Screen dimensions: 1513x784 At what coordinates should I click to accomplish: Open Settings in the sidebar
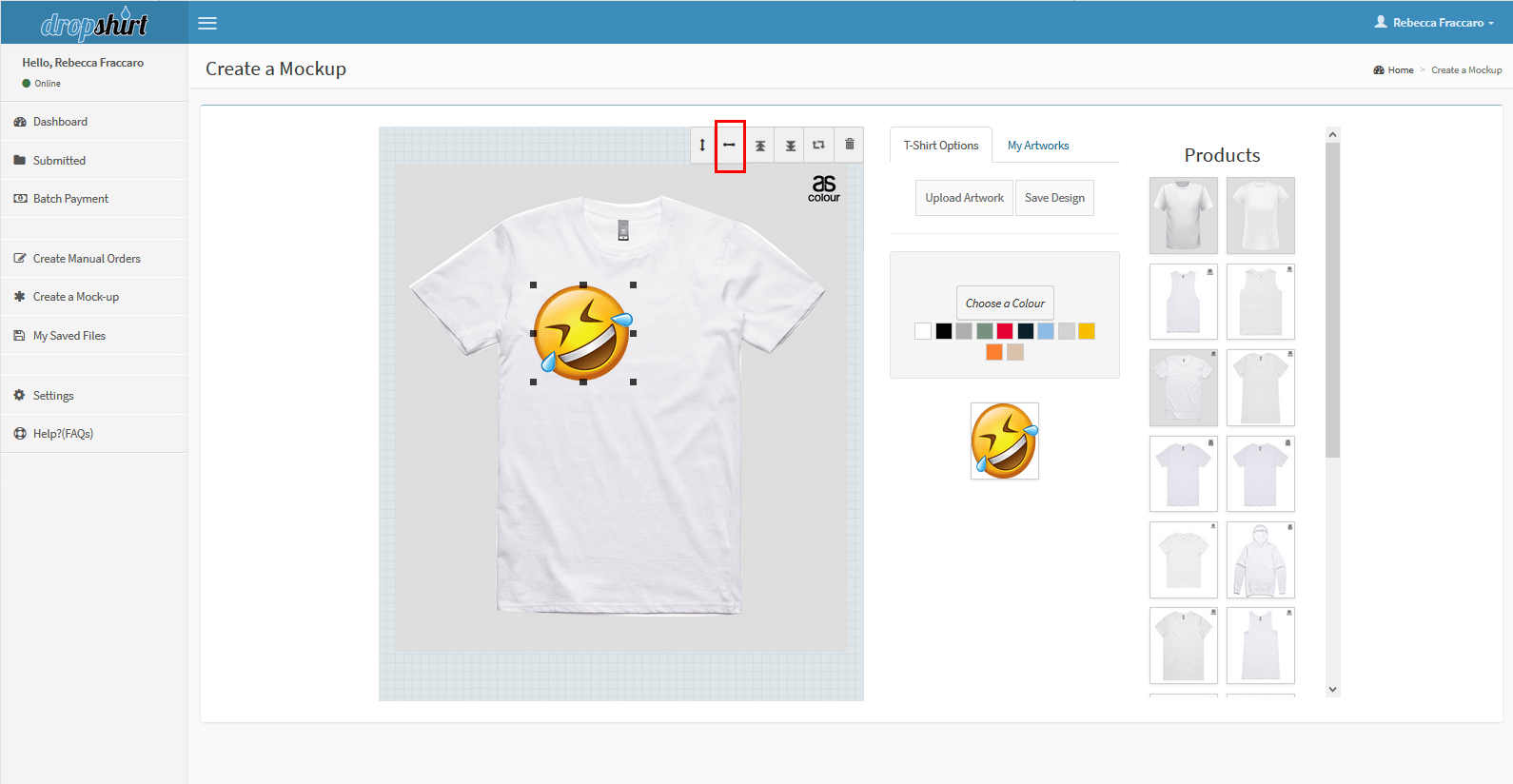[x=94, y=396]
